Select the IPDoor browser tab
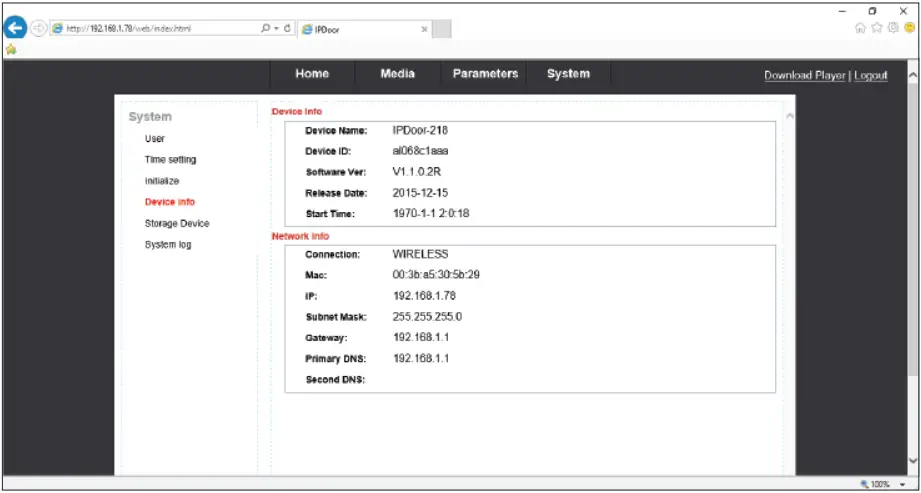The width and height of the screenshot is (921, 493). click(x=364, y=29)
